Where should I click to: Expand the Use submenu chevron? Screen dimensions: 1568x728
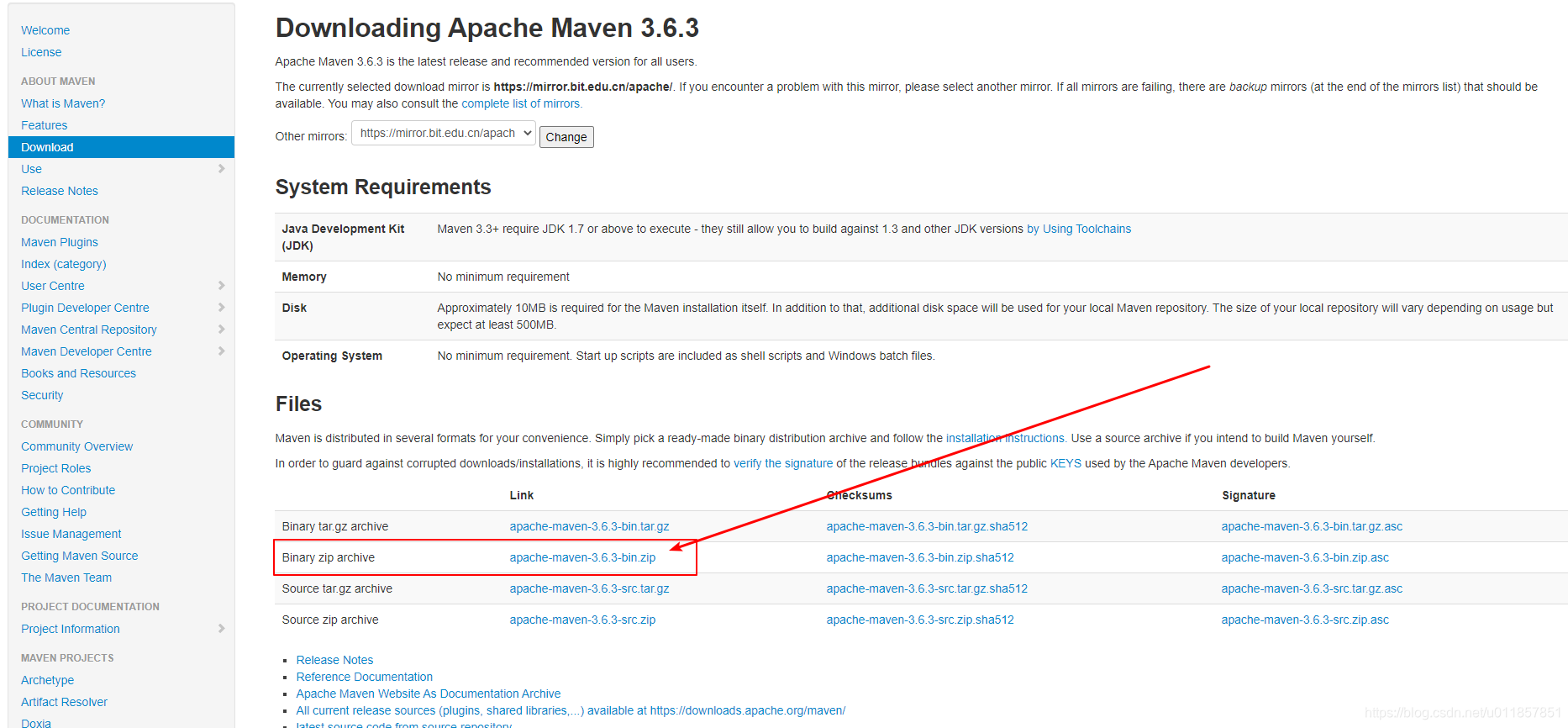pyautogui.click(x=222, y=169)
